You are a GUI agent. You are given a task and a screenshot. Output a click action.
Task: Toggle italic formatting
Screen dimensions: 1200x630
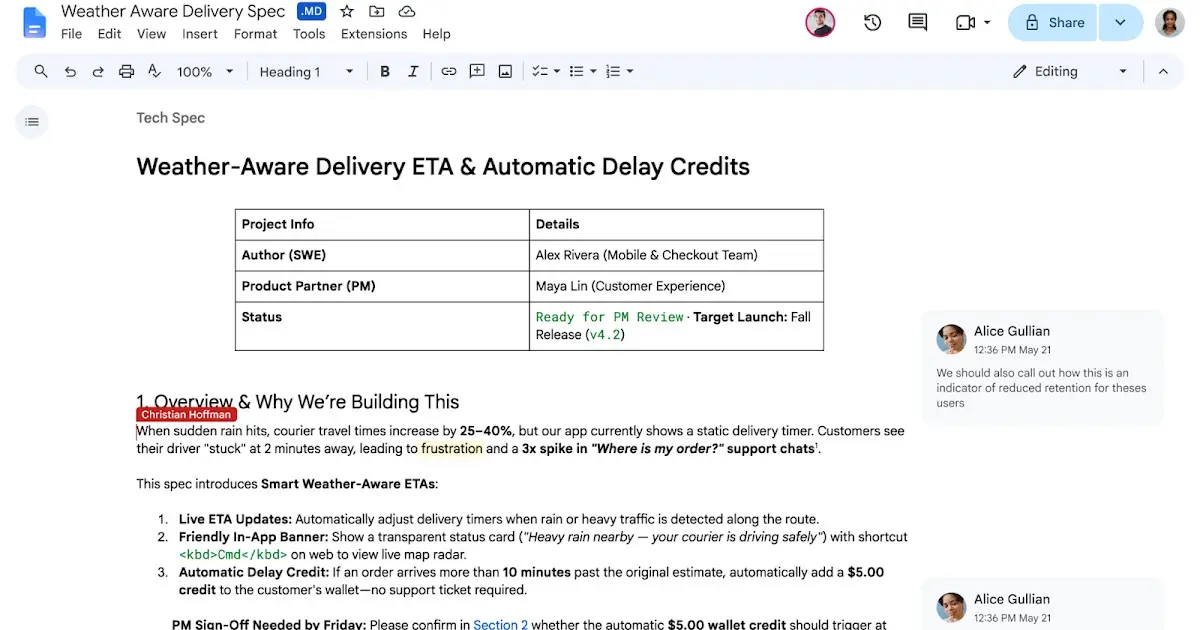pyautogui.click(x=413, y=71)
